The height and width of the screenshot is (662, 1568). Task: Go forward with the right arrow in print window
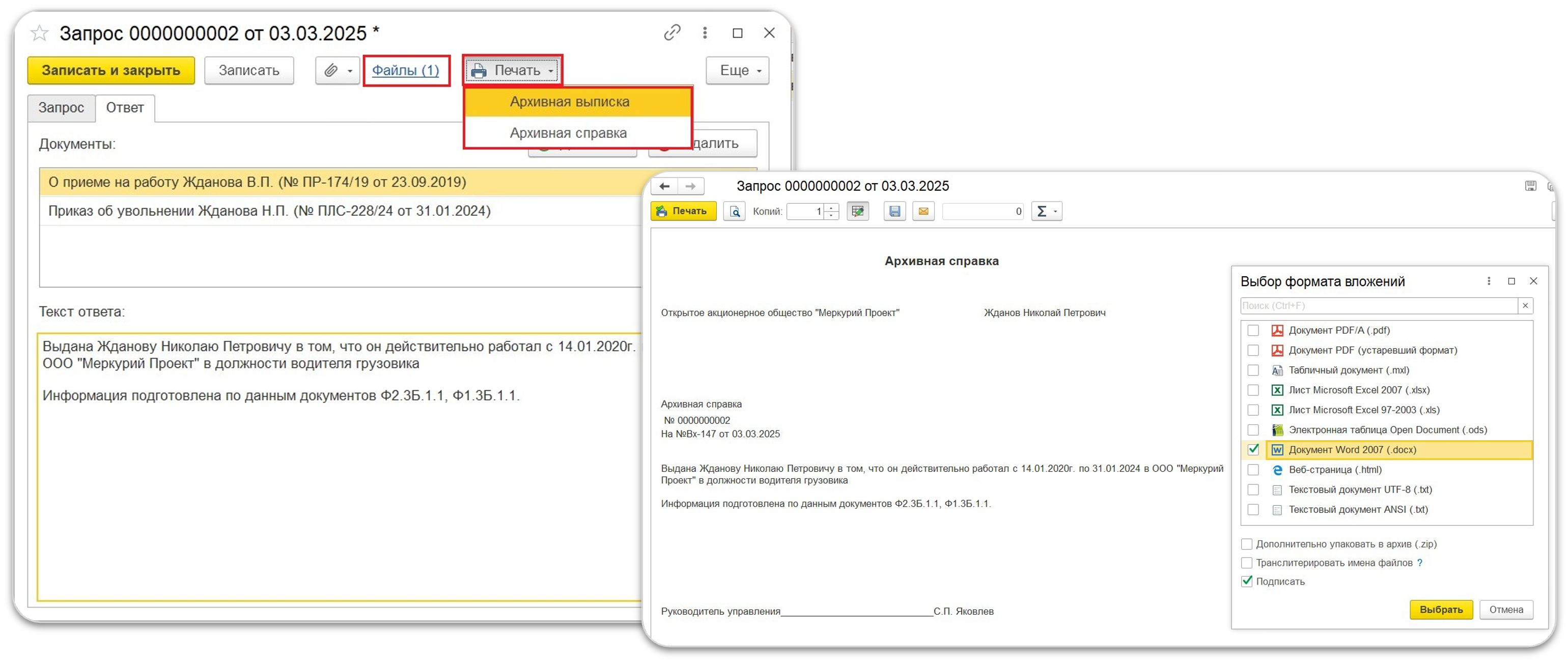(x=691, y=186)
